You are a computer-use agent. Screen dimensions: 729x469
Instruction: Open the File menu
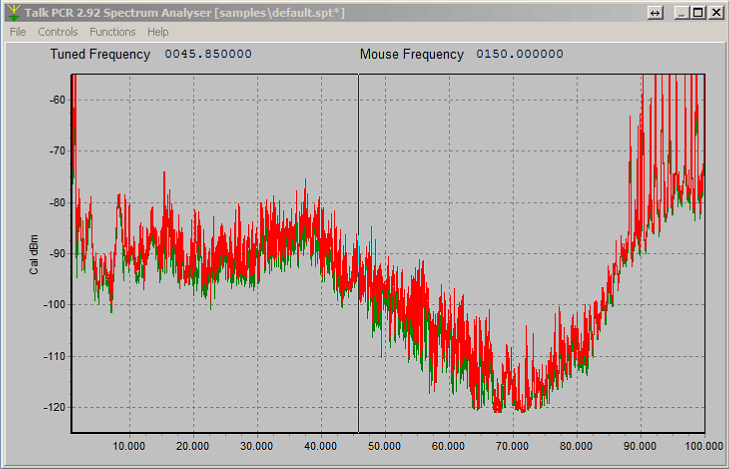tap(18, 32)
